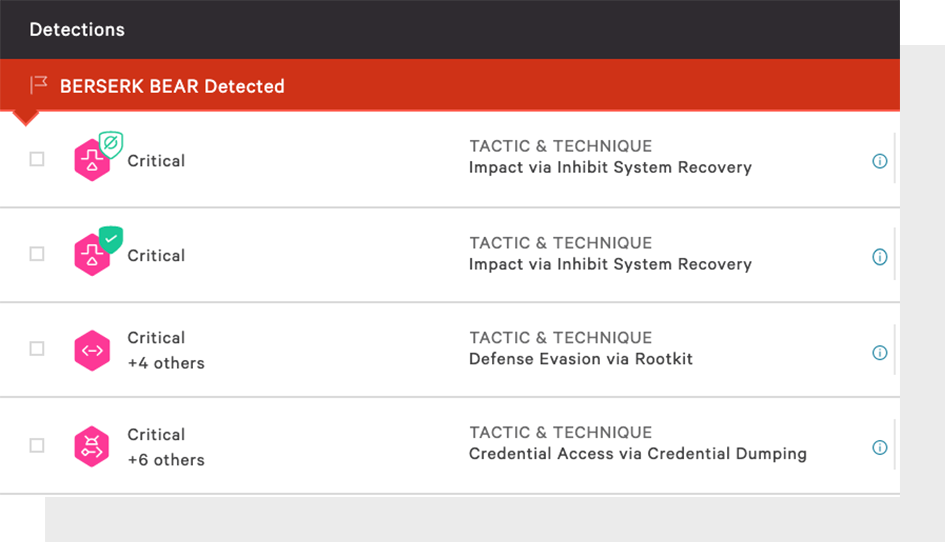Image resolution: width=945 pixels, height=542 pixels.
Task: Open Credential Access via Credential Dumping details
Action: click(638, 453)
